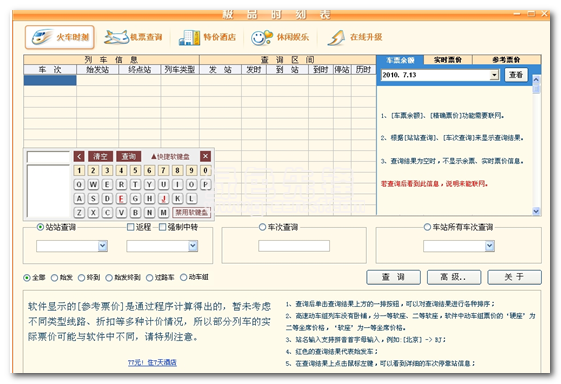
Task: Select the 终到 filter radio button
Action: click(82, 277)
